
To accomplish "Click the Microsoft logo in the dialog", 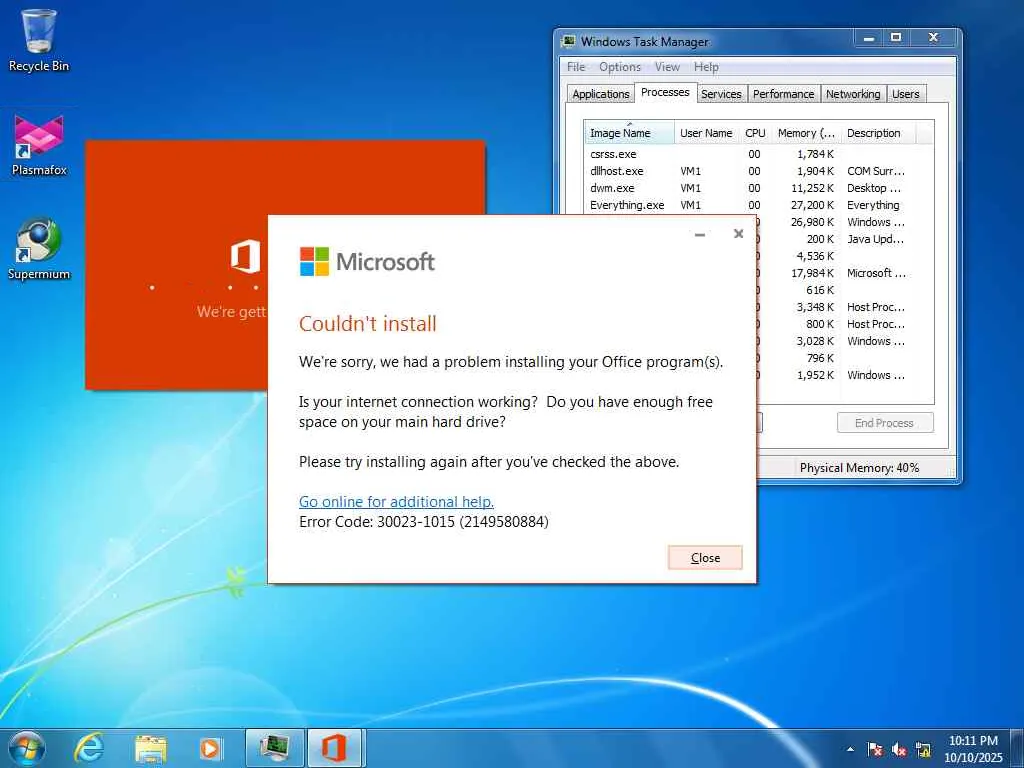I will 367,261.
